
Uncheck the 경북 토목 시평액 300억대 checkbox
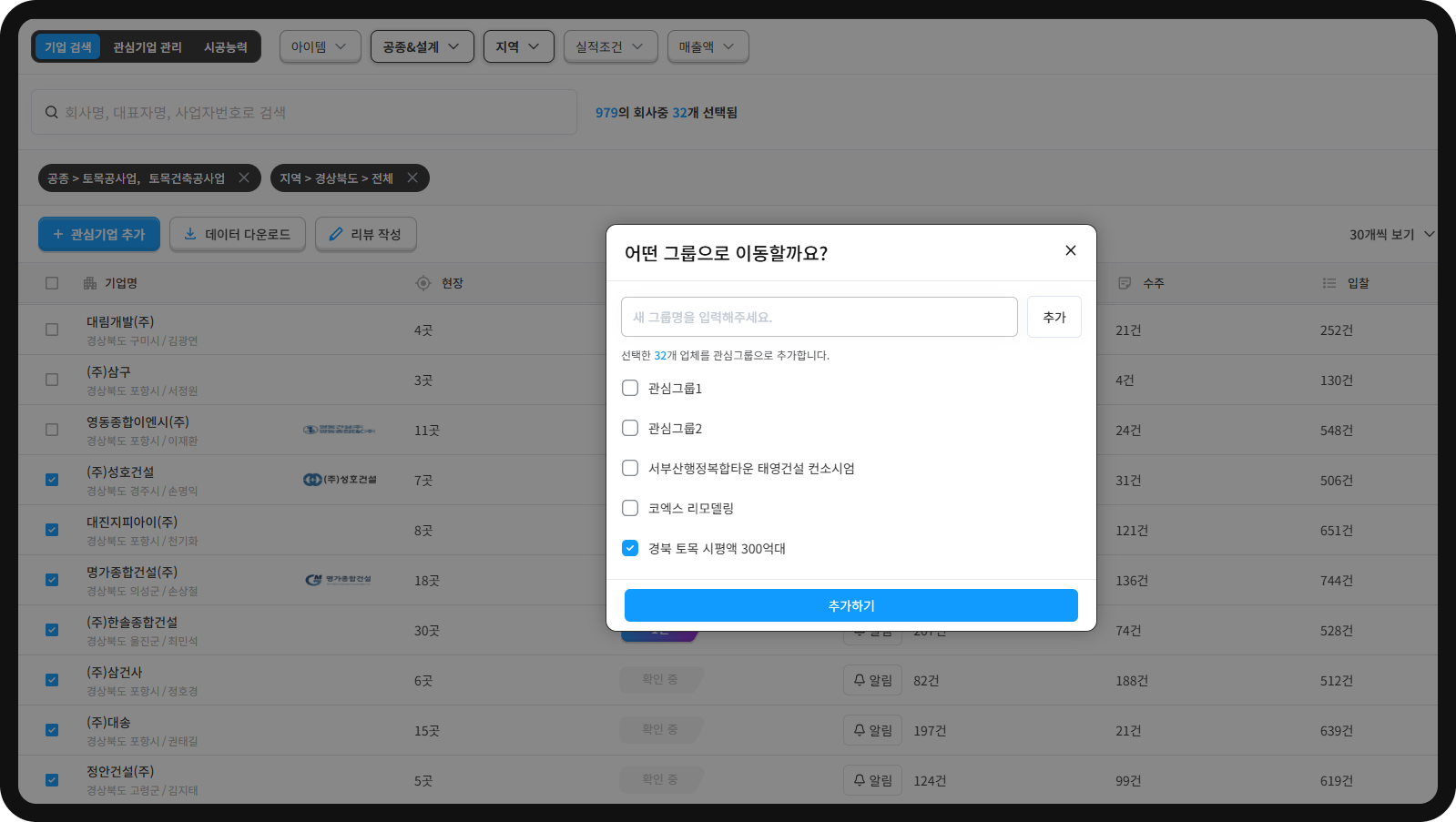click(x=630, y=548)
